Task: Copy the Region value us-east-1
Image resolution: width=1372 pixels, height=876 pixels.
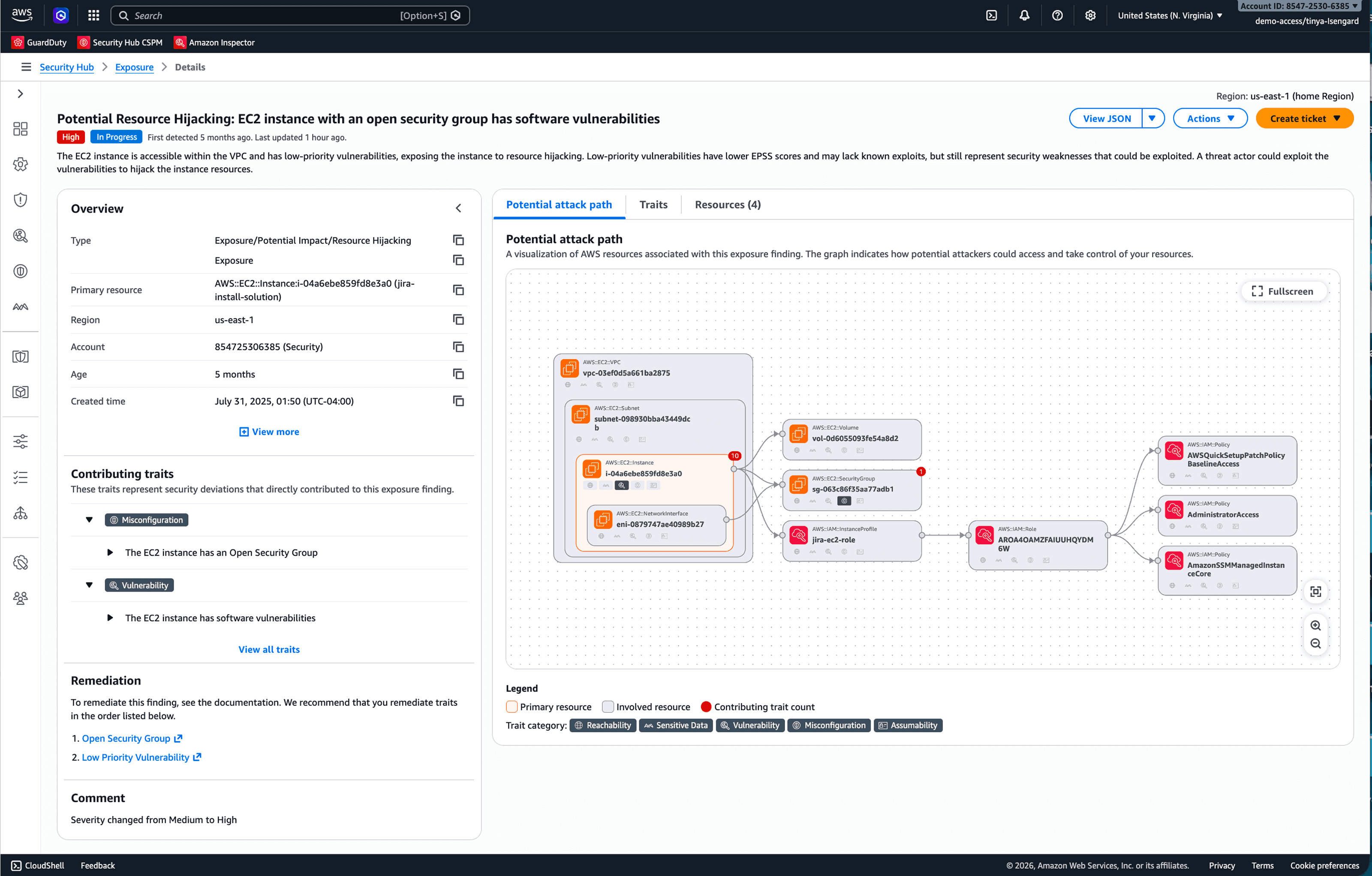Action: [458, 320]
